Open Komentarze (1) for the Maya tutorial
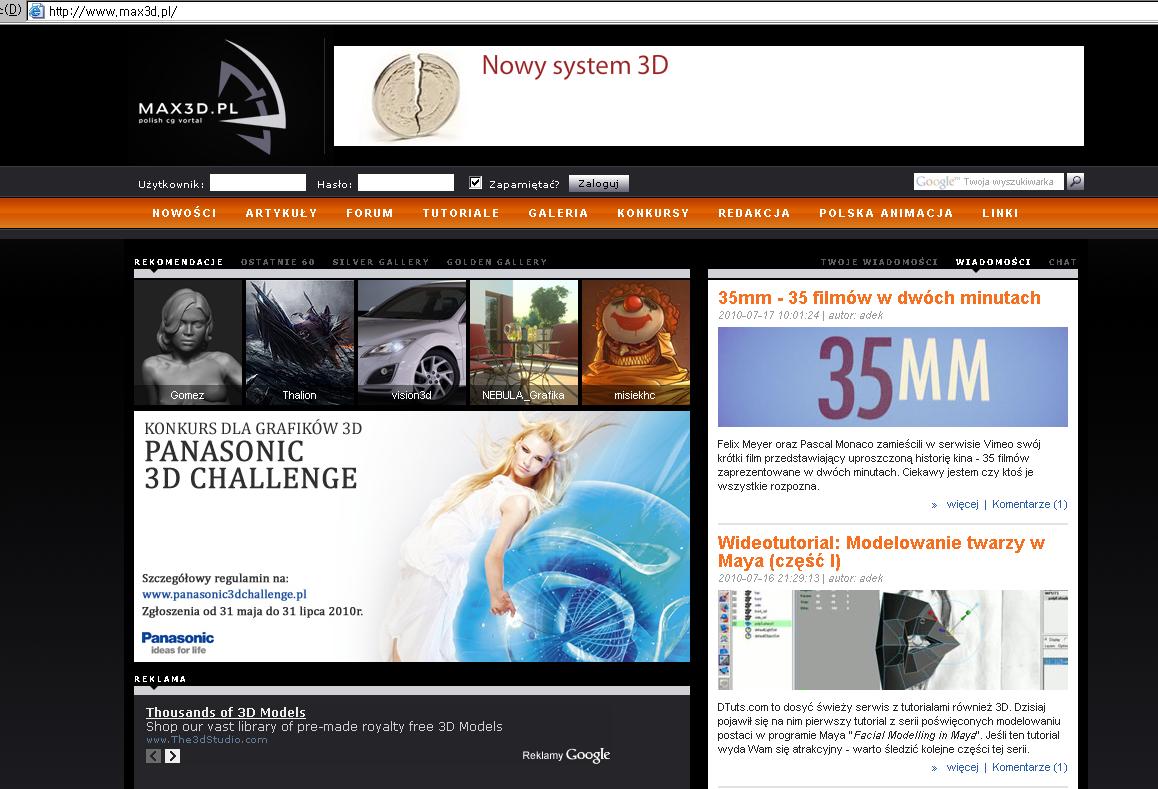The width and height of the screenshot is (1158, 789). point(1029,767)
